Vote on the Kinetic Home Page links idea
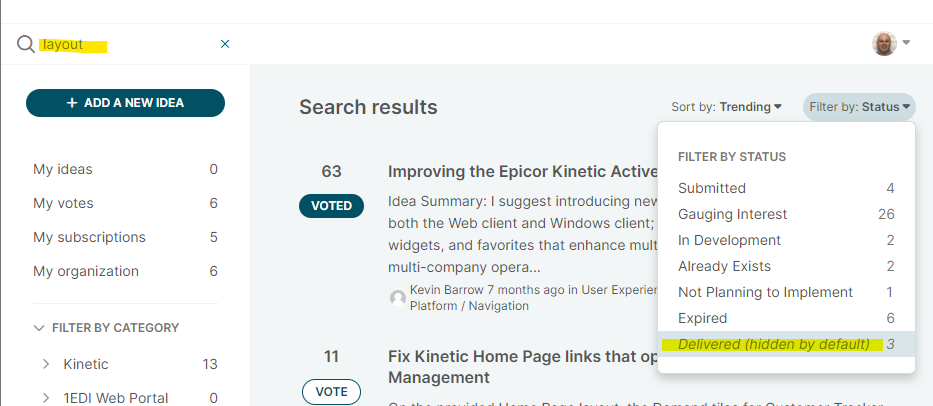This screenshot has height=406, width=933. [x=331, y=392]
